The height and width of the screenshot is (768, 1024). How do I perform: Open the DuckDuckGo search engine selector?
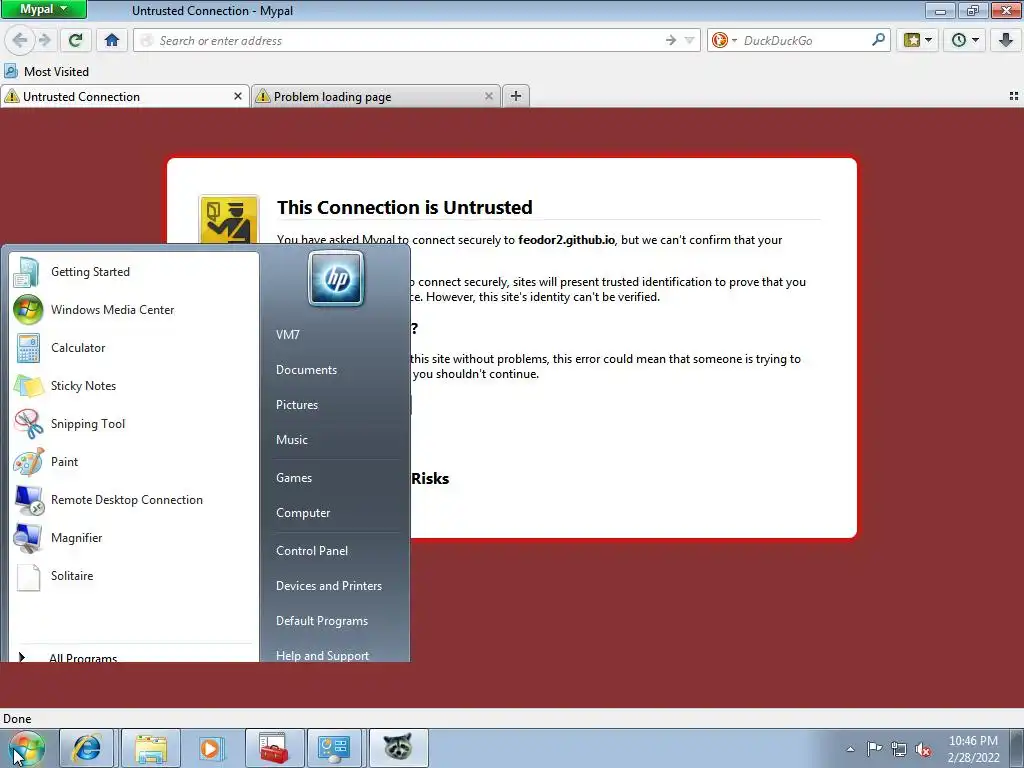[724, 40]
